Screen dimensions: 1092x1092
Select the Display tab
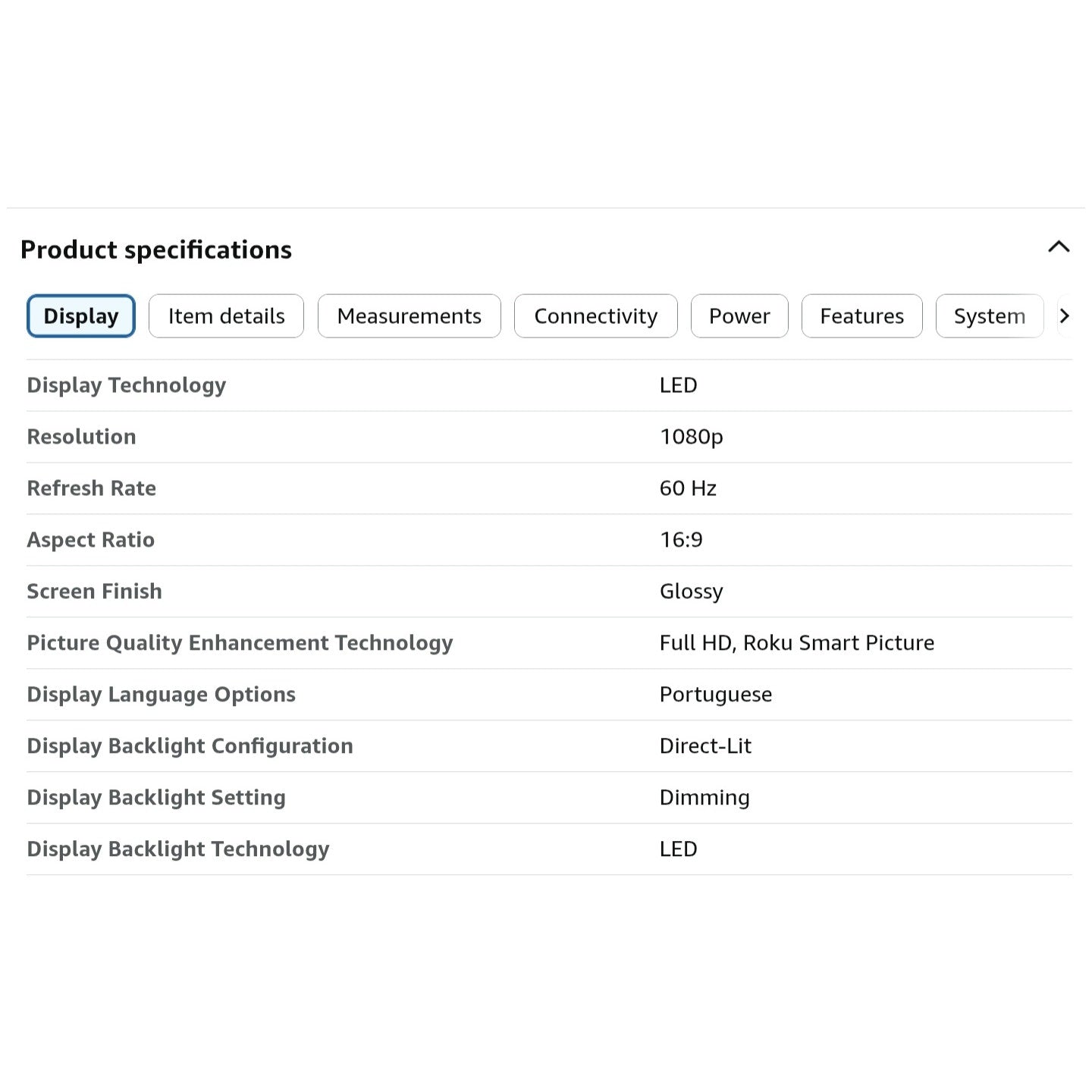81,316
